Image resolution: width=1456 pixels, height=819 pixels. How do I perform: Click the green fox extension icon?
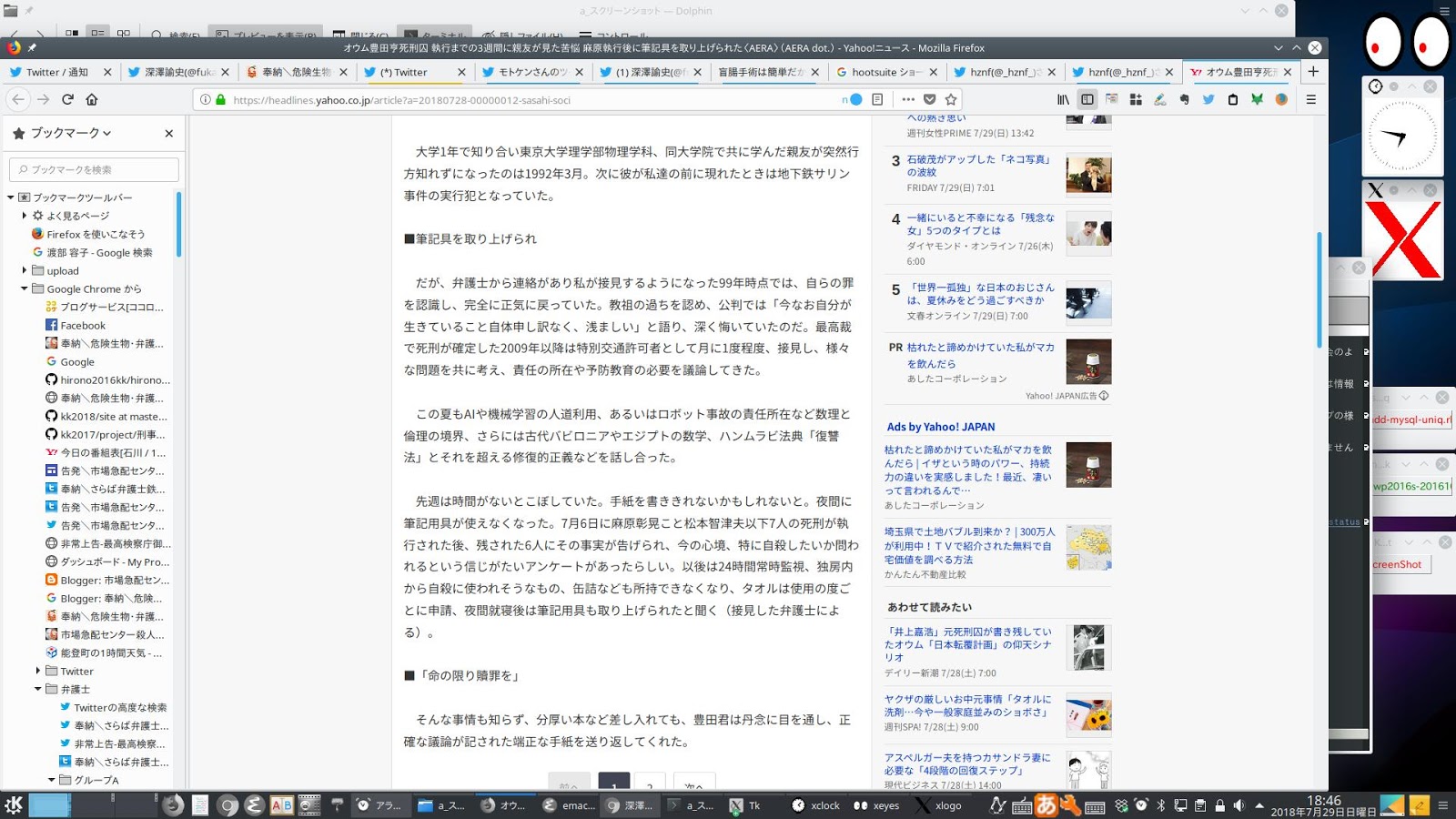pos(1257,99)
